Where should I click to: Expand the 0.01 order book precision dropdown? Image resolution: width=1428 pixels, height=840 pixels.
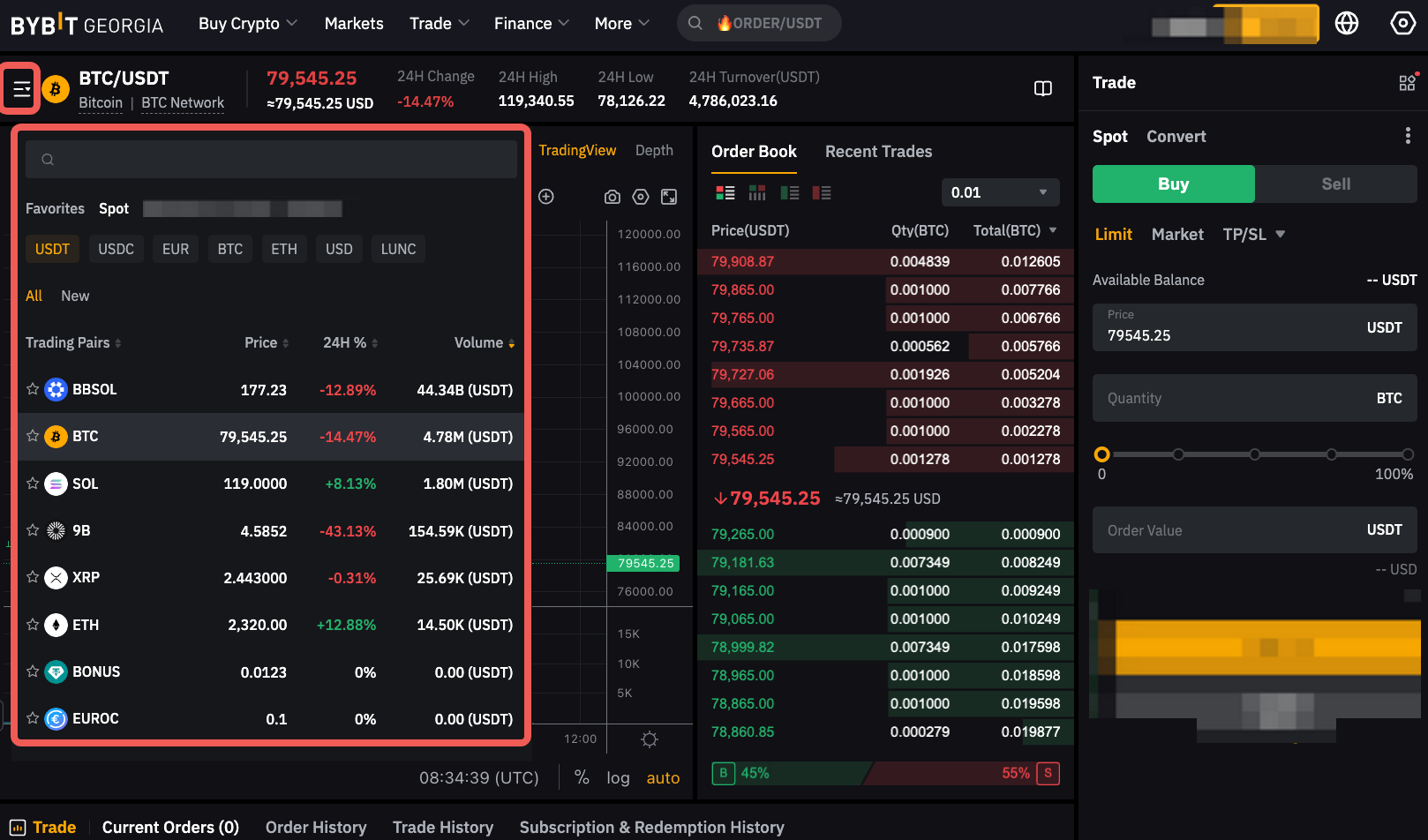pyautogui.click(x=1000, y=192)
